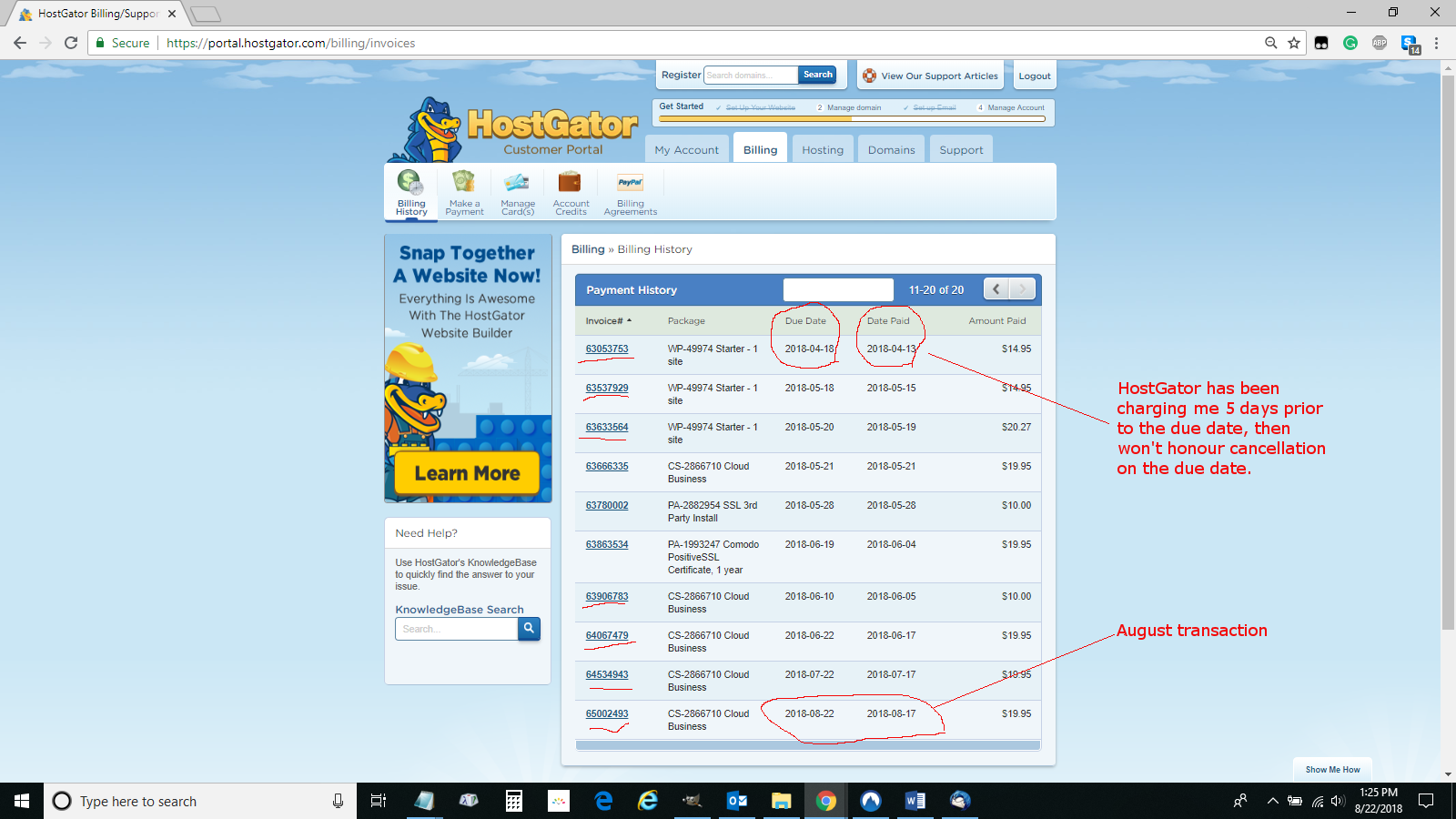Switch to the Hosting tab
The image size is (1456, 819).
click(x=823, y=149)
